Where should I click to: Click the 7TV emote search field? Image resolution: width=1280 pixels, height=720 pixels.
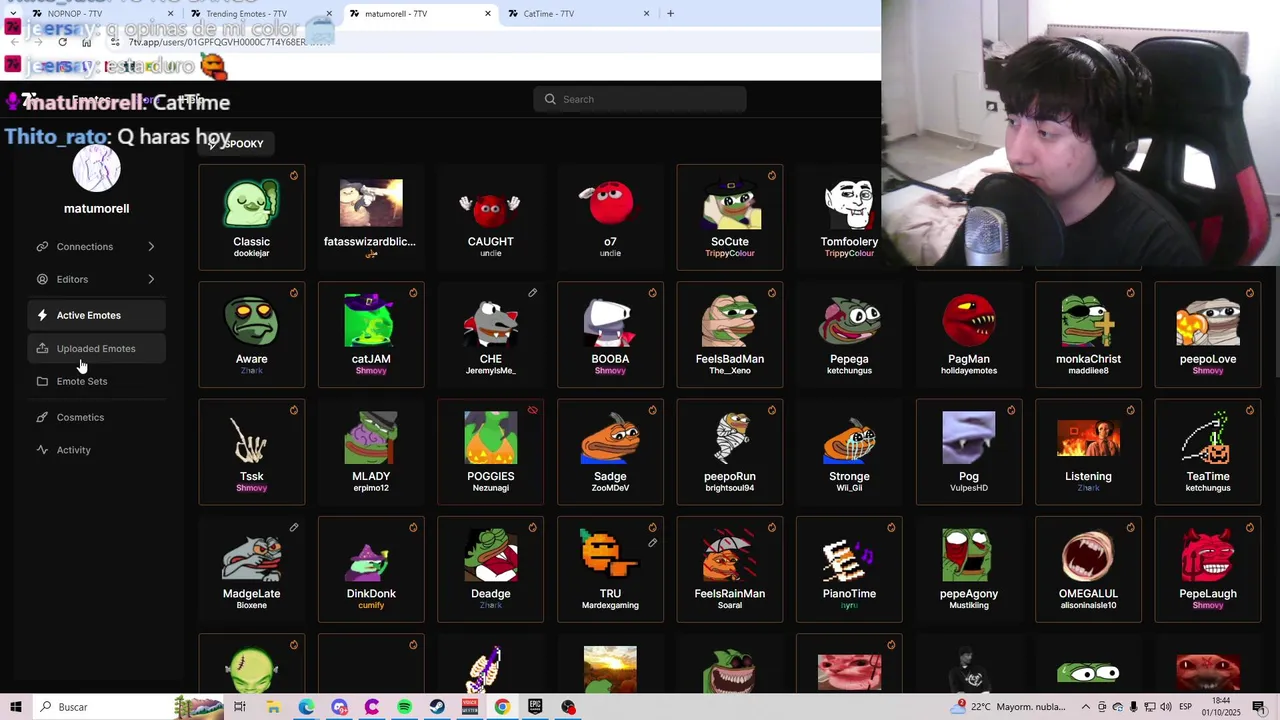(640, 99)
